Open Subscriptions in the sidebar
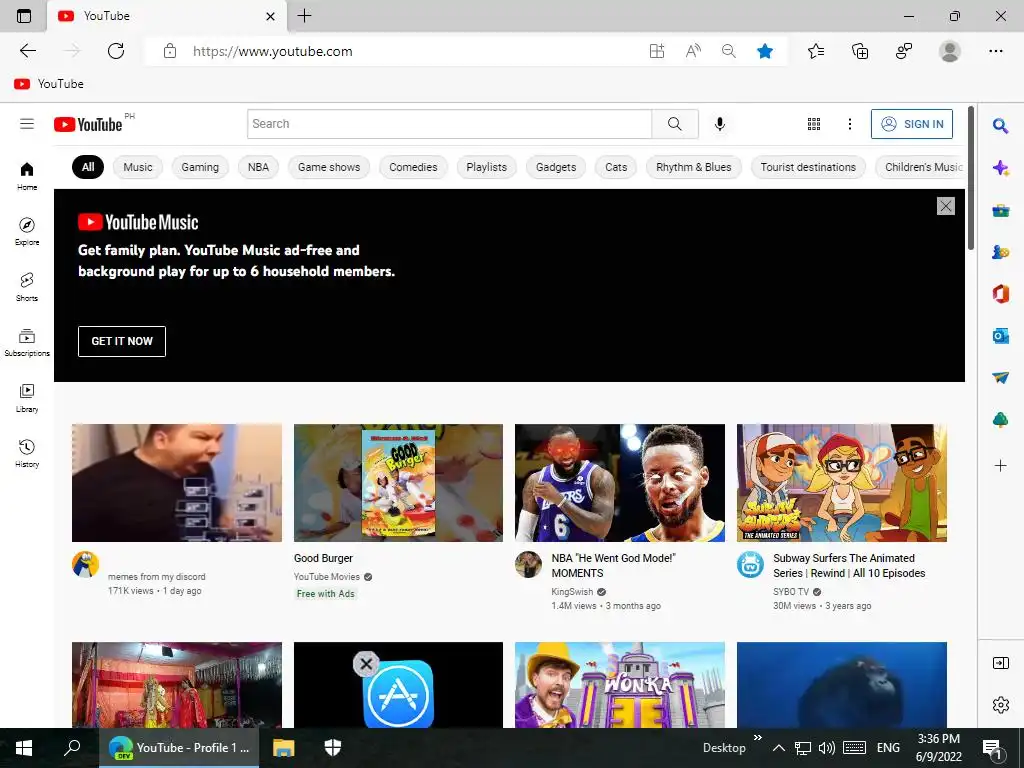The image size is (1024, 768). pyautogui.click(x=27, y=343)
